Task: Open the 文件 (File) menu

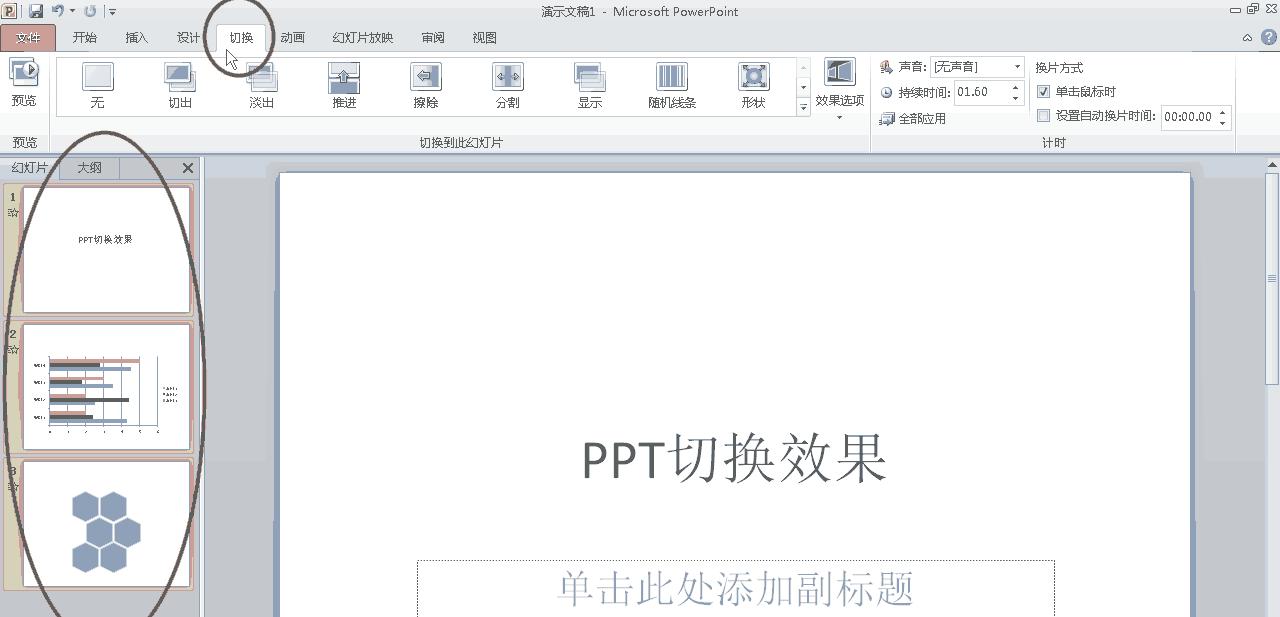Action: tap(28, 37)
